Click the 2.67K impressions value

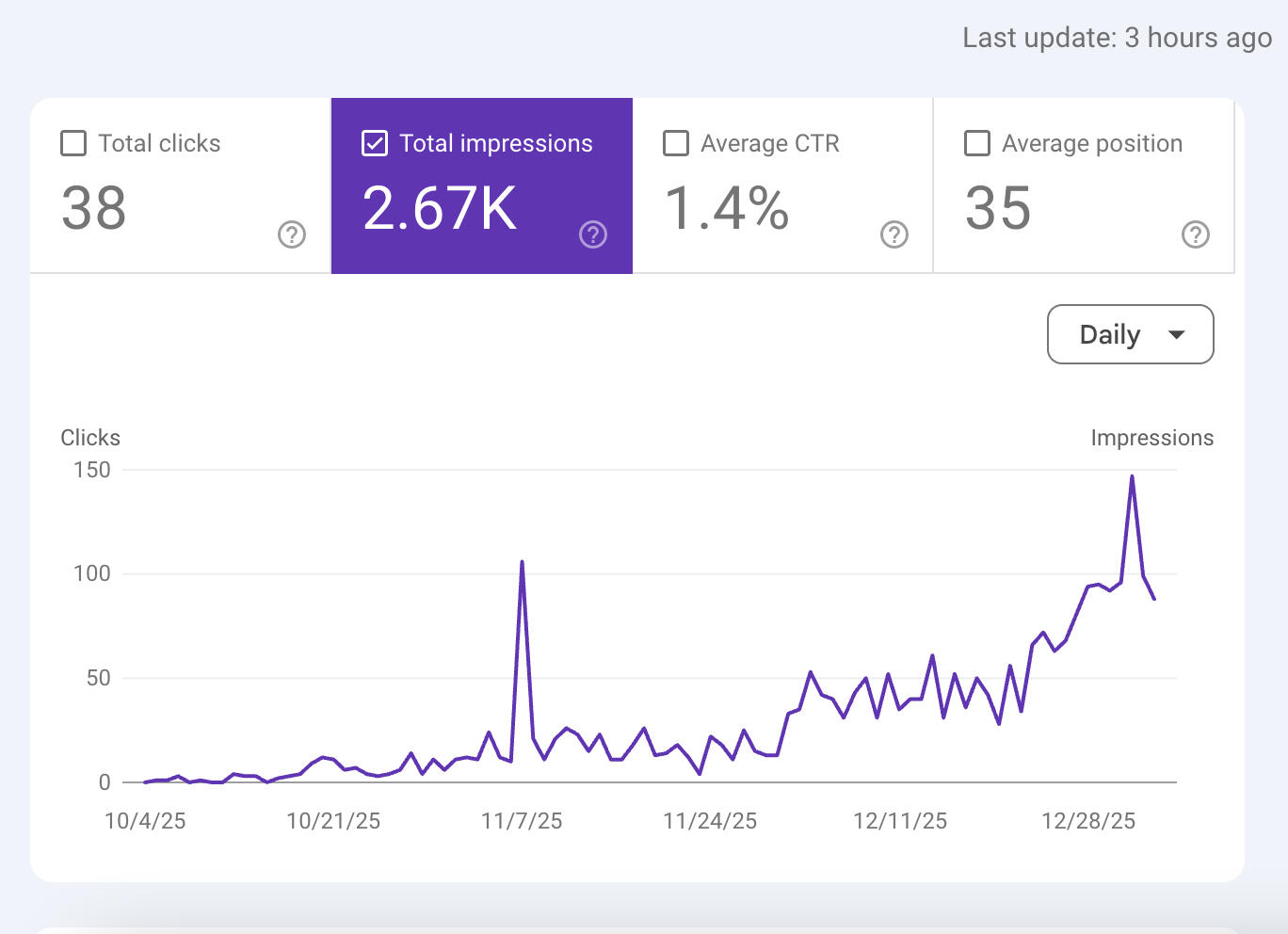click(439, 209)
